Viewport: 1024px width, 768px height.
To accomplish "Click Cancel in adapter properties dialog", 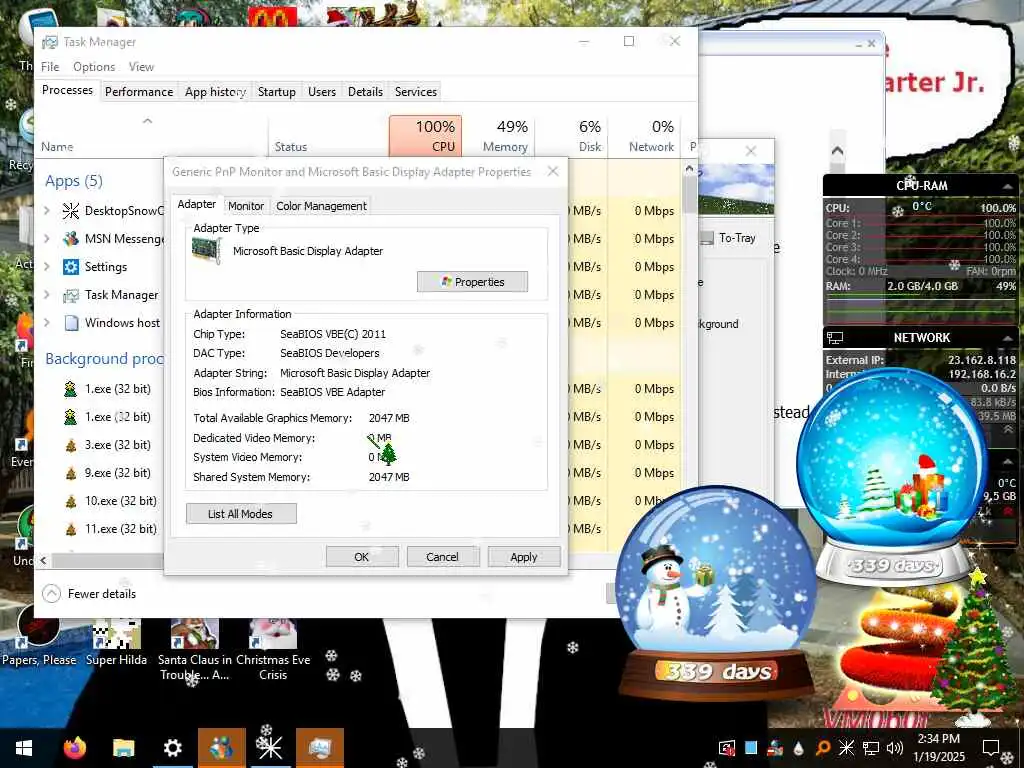I will [x=442, y=557].
